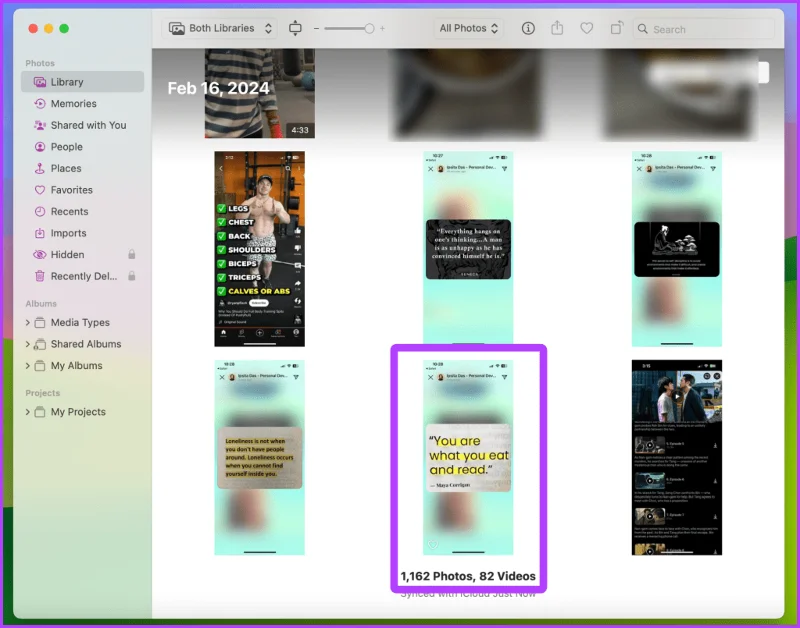Open the All Photos filter dropdown
This screenshot has width=800, height=628.
[x=468, y=28]
